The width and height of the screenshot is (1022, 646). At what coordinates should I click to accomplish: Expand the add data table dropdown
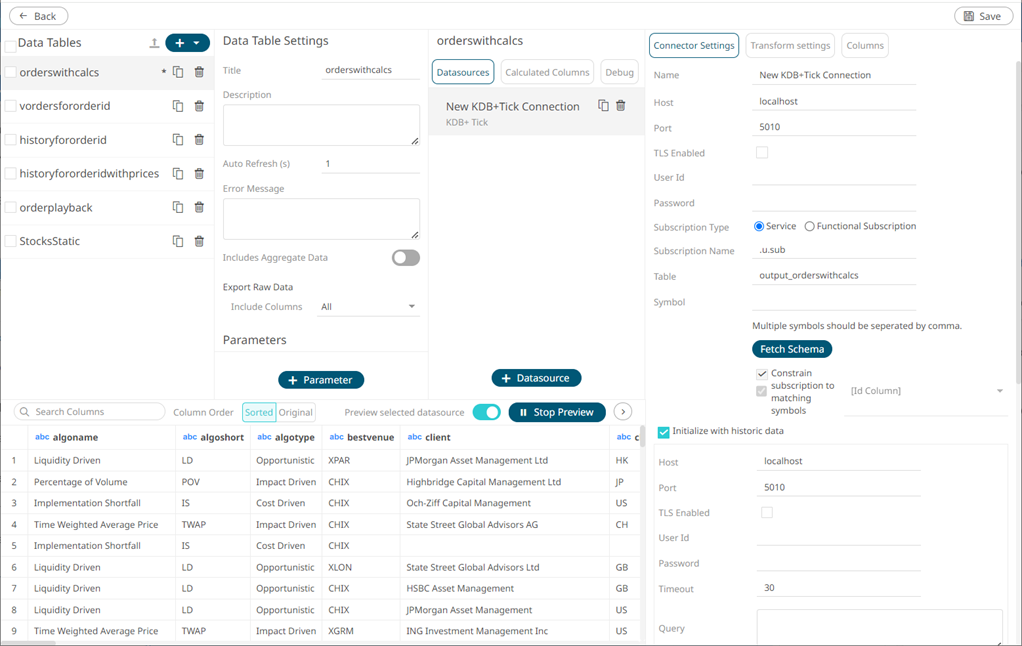[197, 43]
